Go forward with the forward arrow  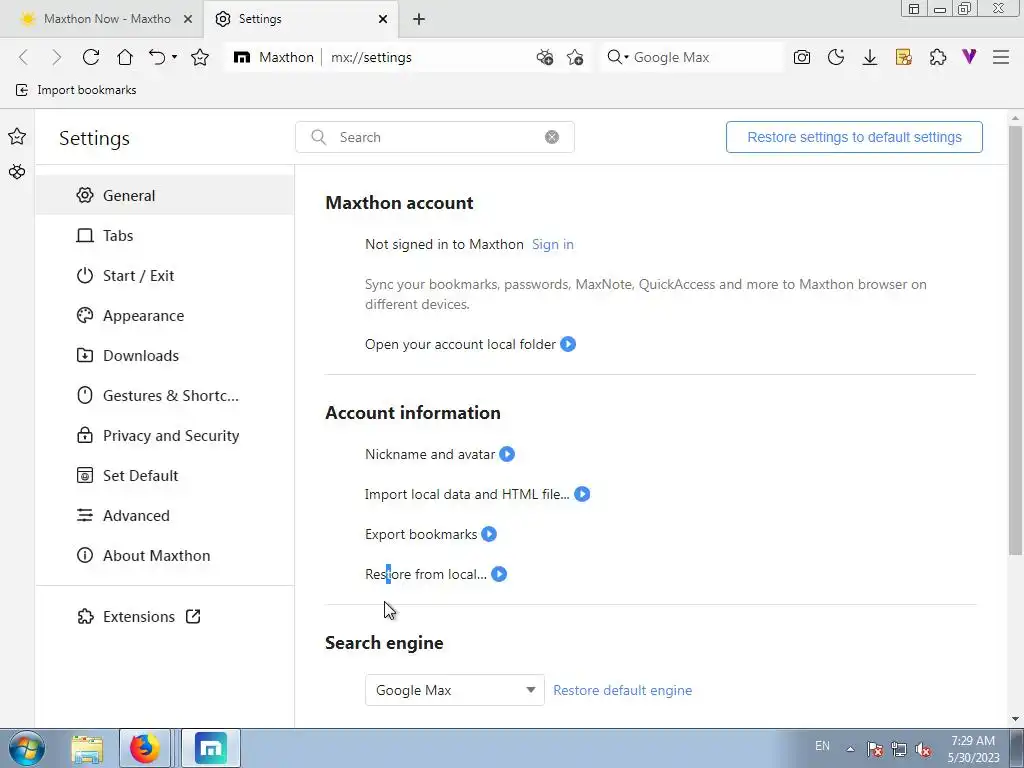pos(57,57)
